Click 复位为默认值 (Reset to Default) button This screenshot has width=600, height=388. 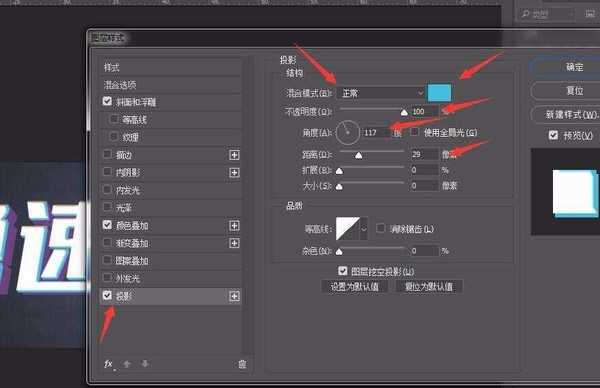(429, 287)
